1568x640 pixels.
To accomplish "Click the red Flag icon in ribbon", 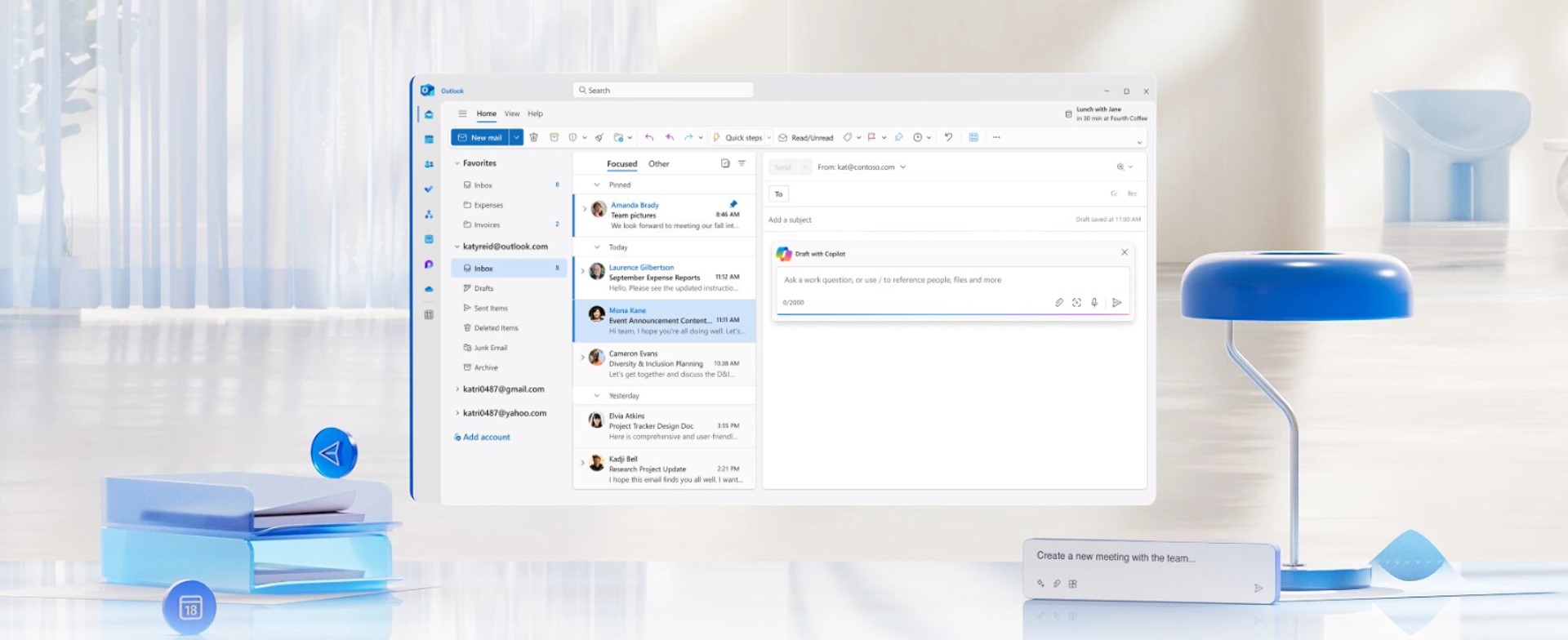I will [x=871, y=137].
